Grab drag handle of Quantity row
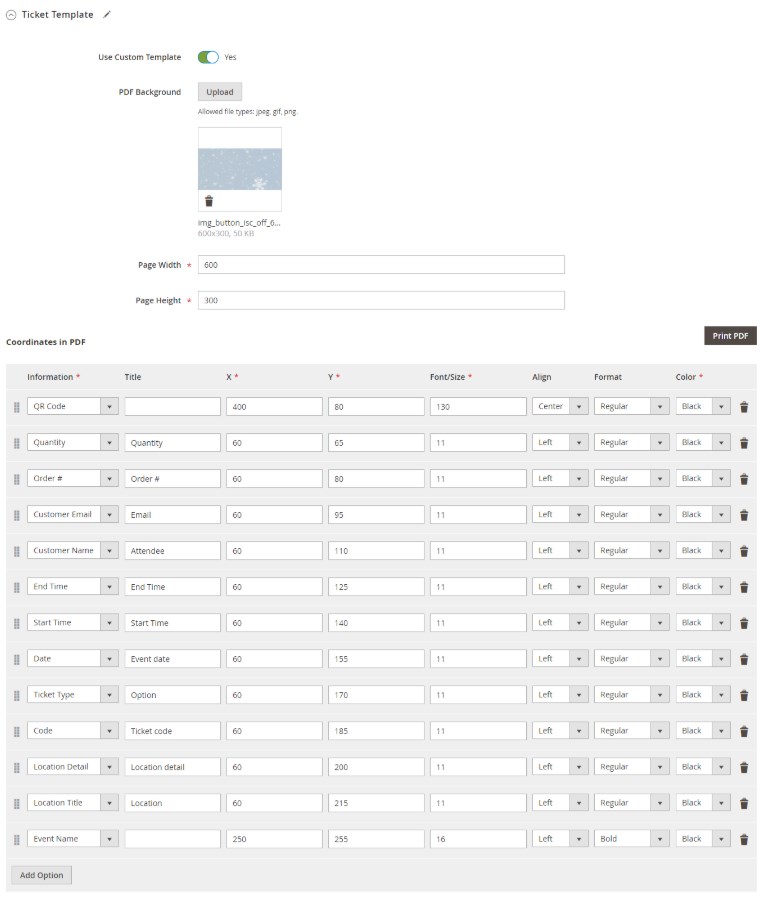Screen dimensions: 762x897 [x=16, y=443]
